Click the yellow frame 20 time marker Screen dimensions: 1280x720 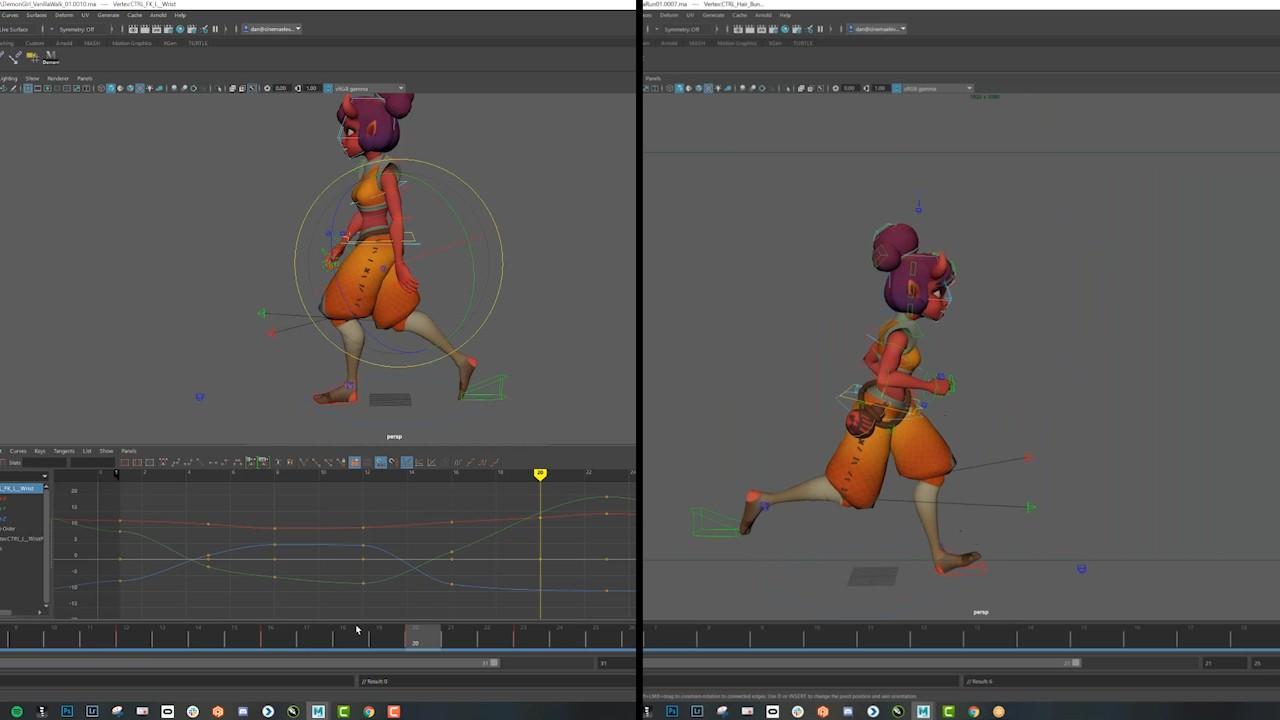point(540,473)
